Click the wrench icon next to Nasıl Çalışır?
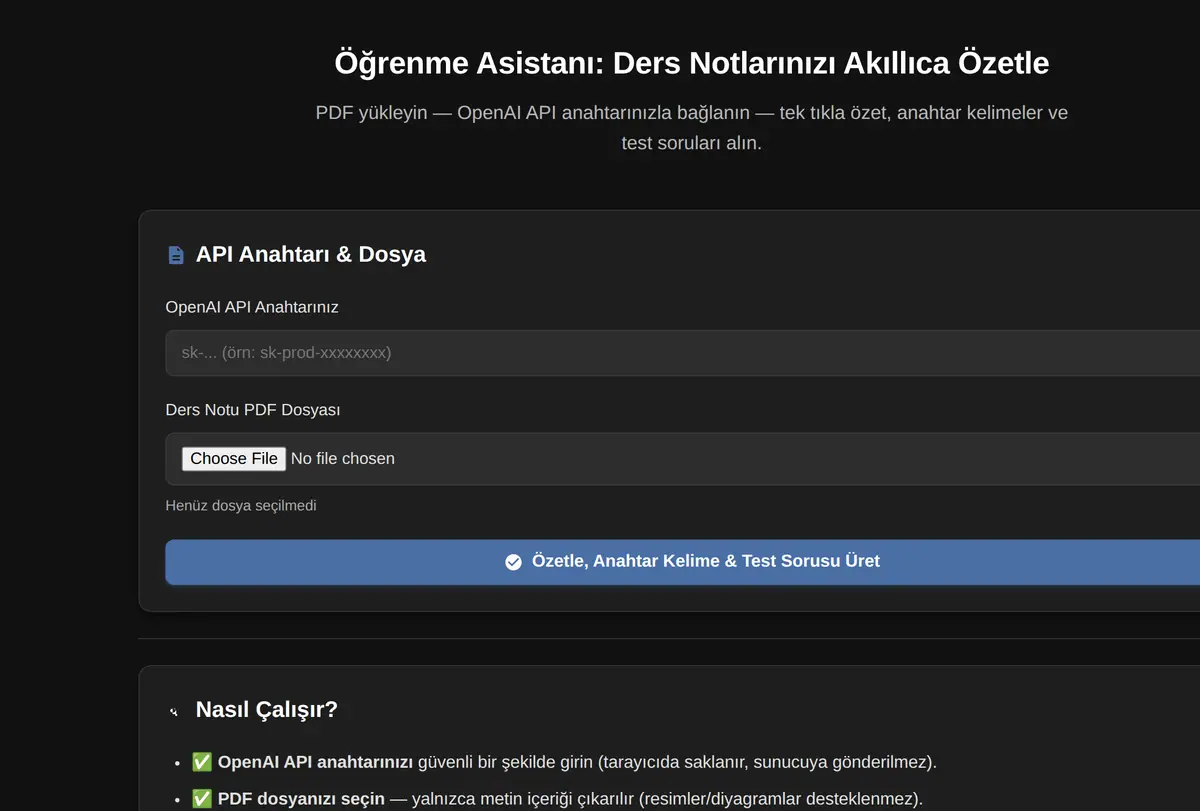The height and width of the screenshot is (811, 1200). [x=175, y=711]
